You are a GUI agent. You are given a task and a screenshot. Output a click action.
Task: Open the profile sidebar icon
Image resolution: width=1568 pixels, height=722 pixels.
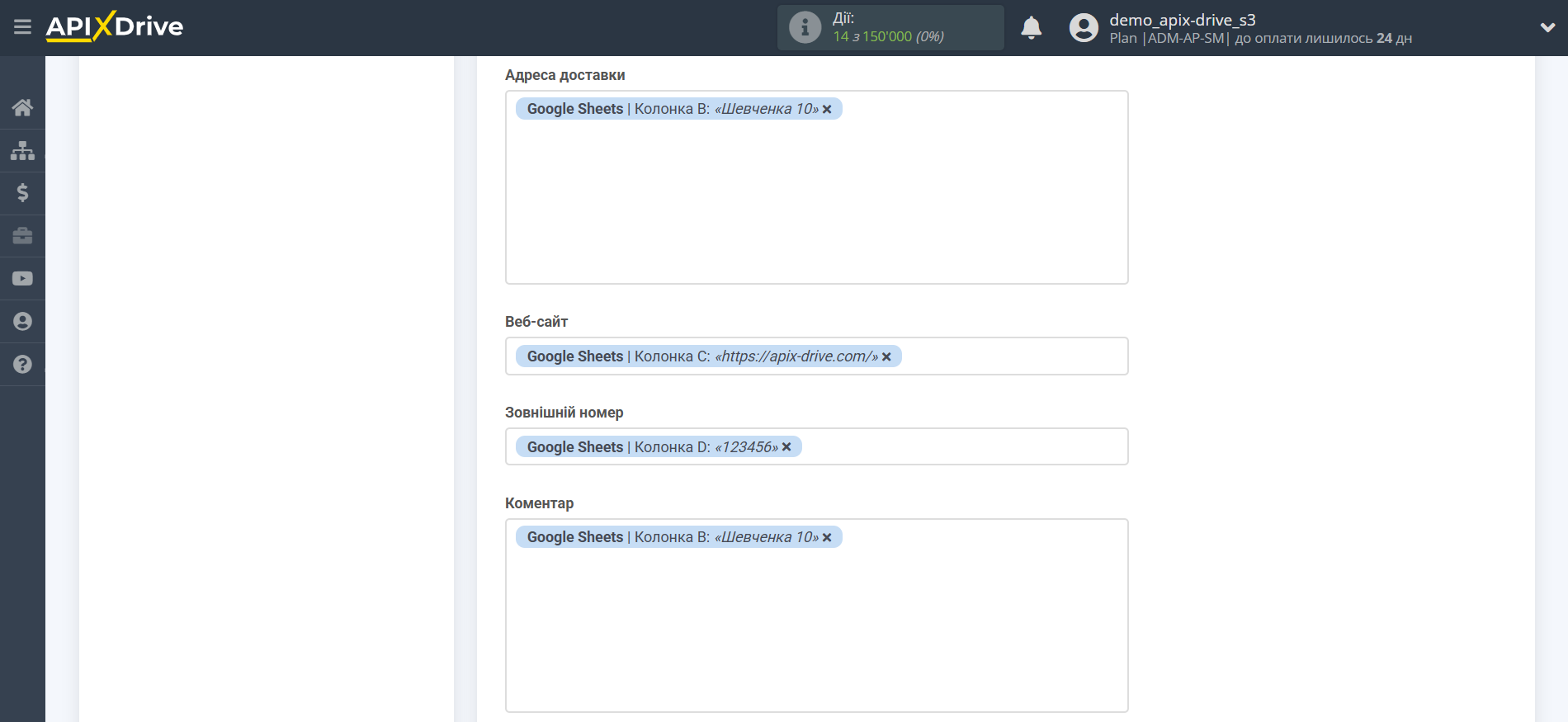tap(22, 322)
